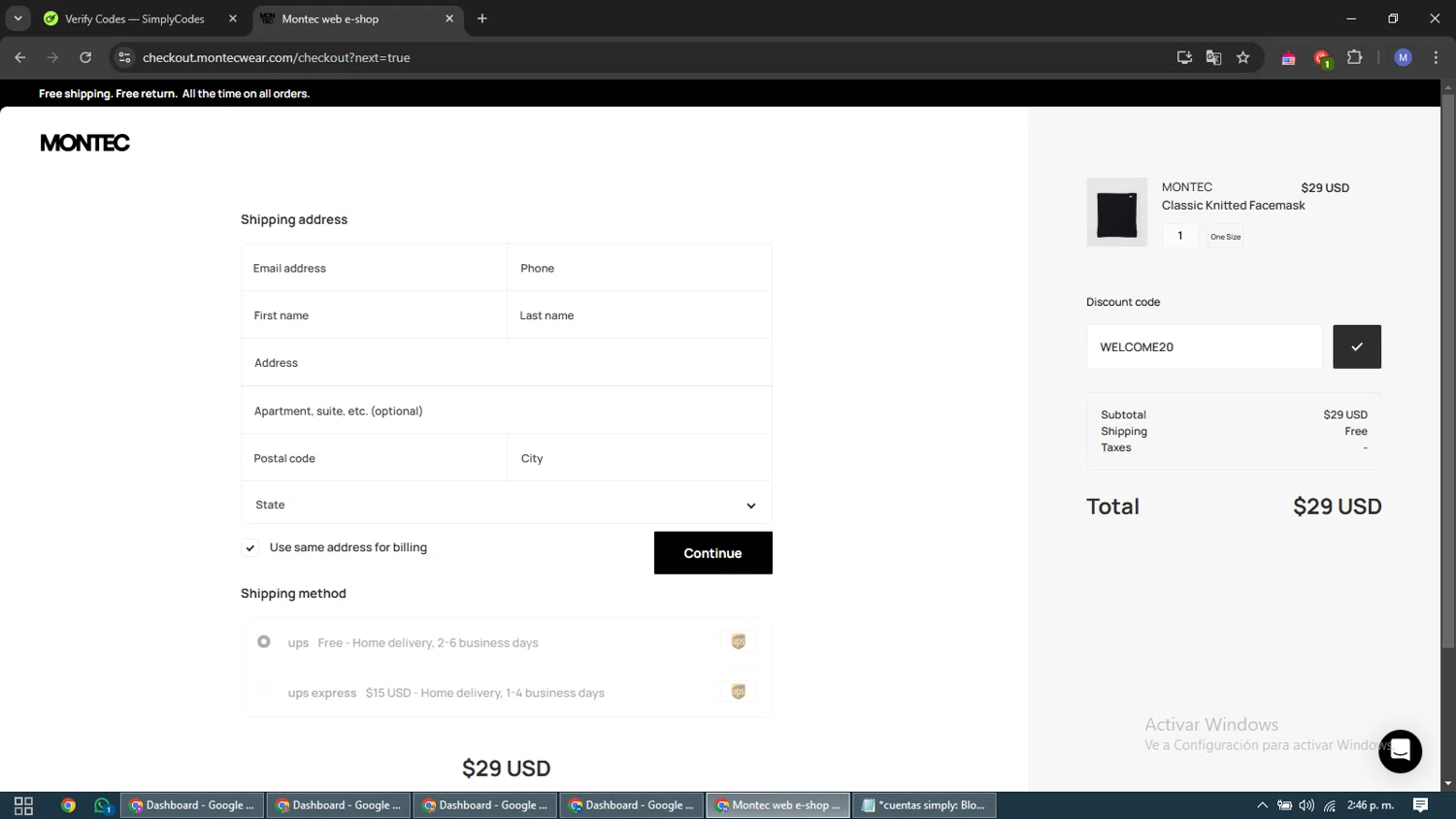Select ups free home delivery option
This screenshot has width=1456, height=819.
click(x=264, y=641)
